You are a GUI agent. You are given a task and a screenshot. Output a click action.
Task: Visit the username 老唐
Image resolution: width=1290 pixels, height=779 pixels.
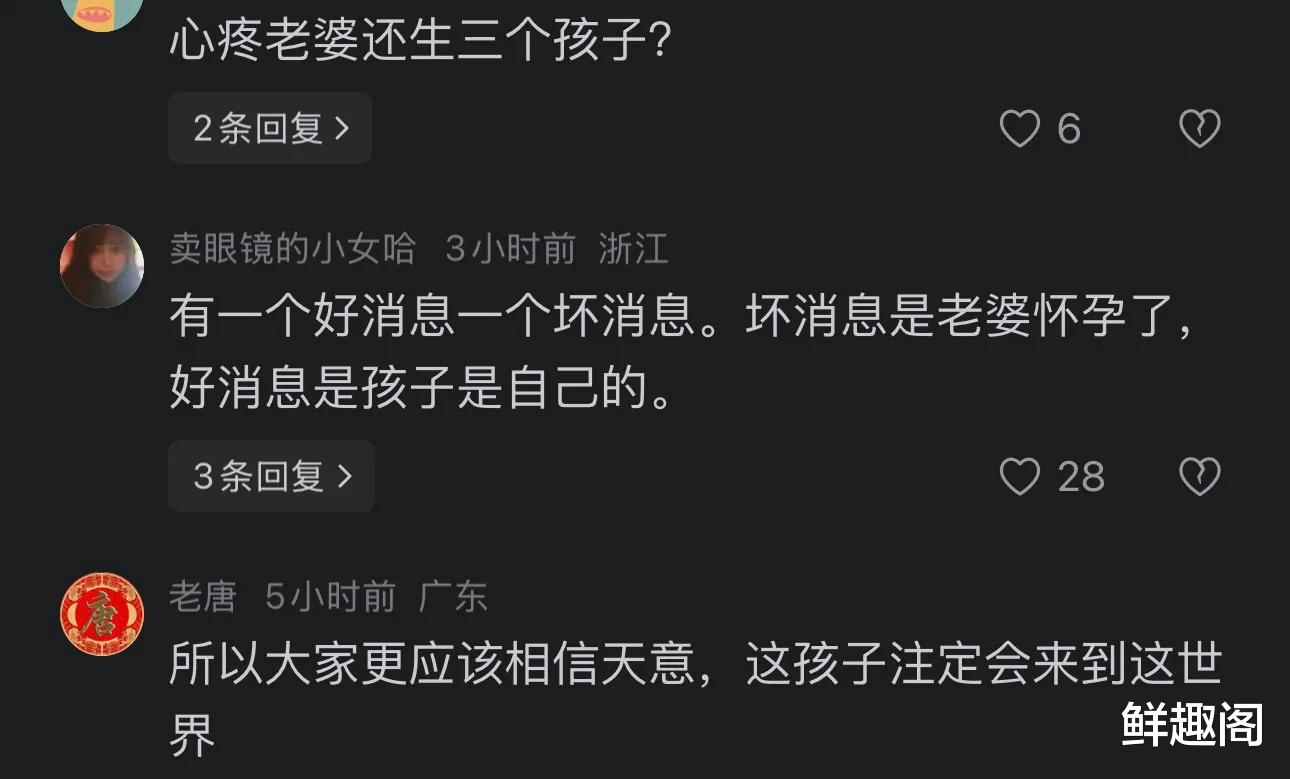tap(202, 597)
